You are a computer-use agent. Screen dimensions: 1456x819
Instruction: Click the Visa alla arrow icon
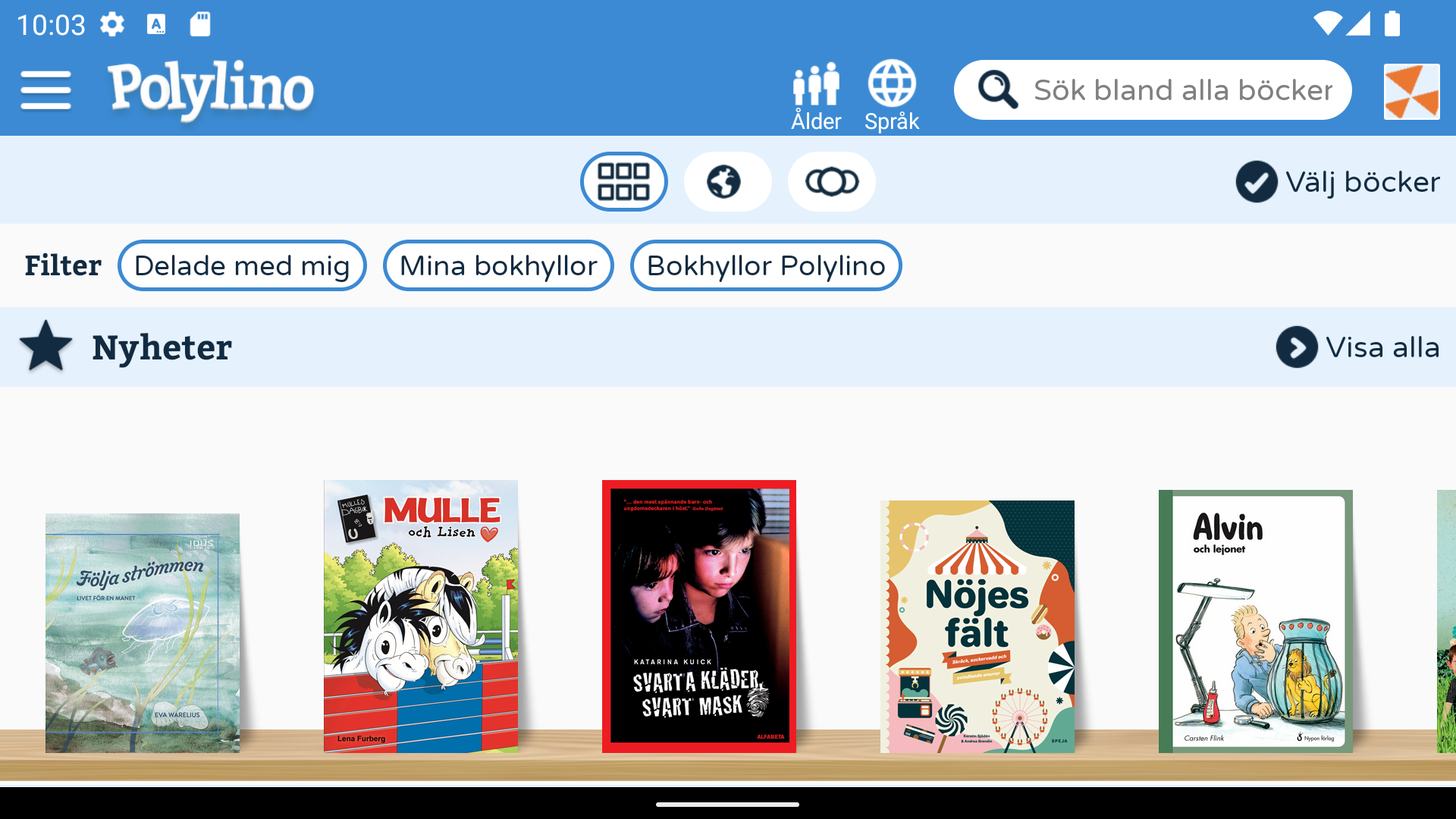click(1297, 347)
